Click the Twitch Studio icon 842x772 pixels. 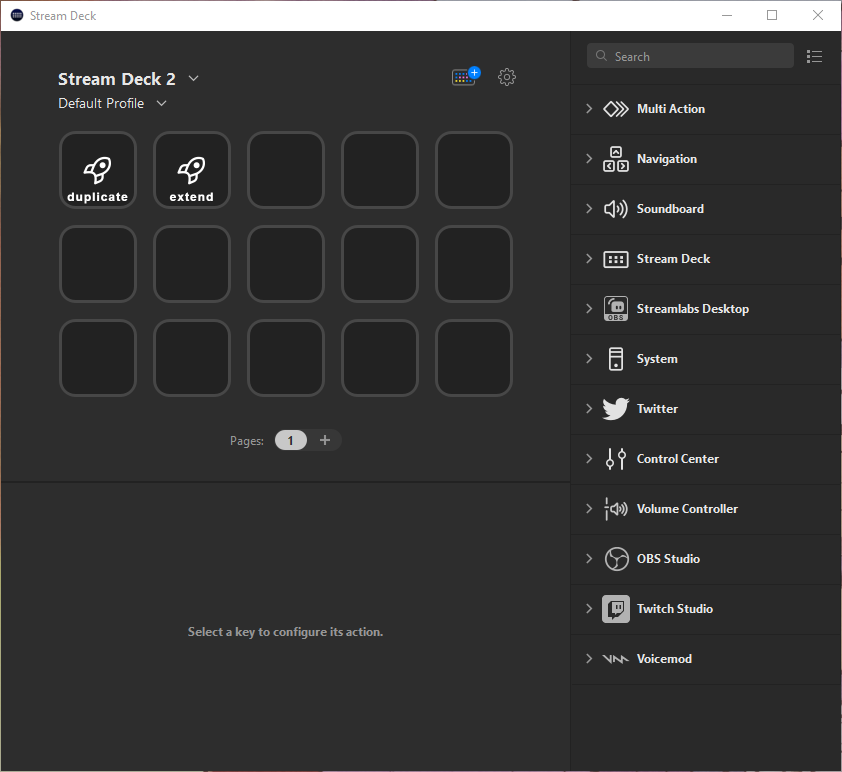pos(616,609)
